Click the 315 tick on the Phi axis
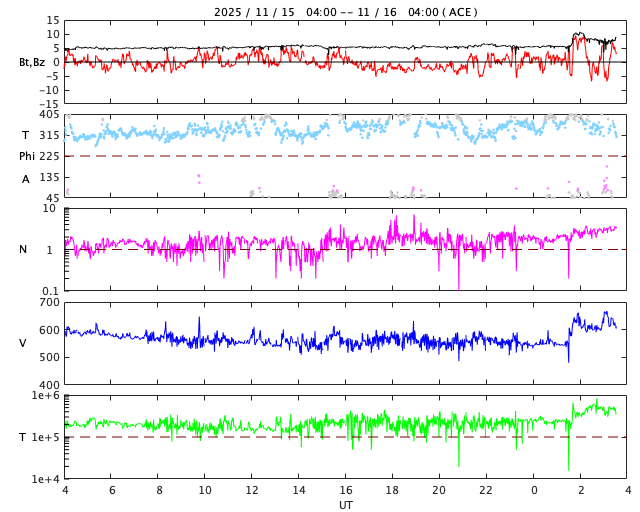The width and height of the screenshot is (640, 512). coord(49,135)
